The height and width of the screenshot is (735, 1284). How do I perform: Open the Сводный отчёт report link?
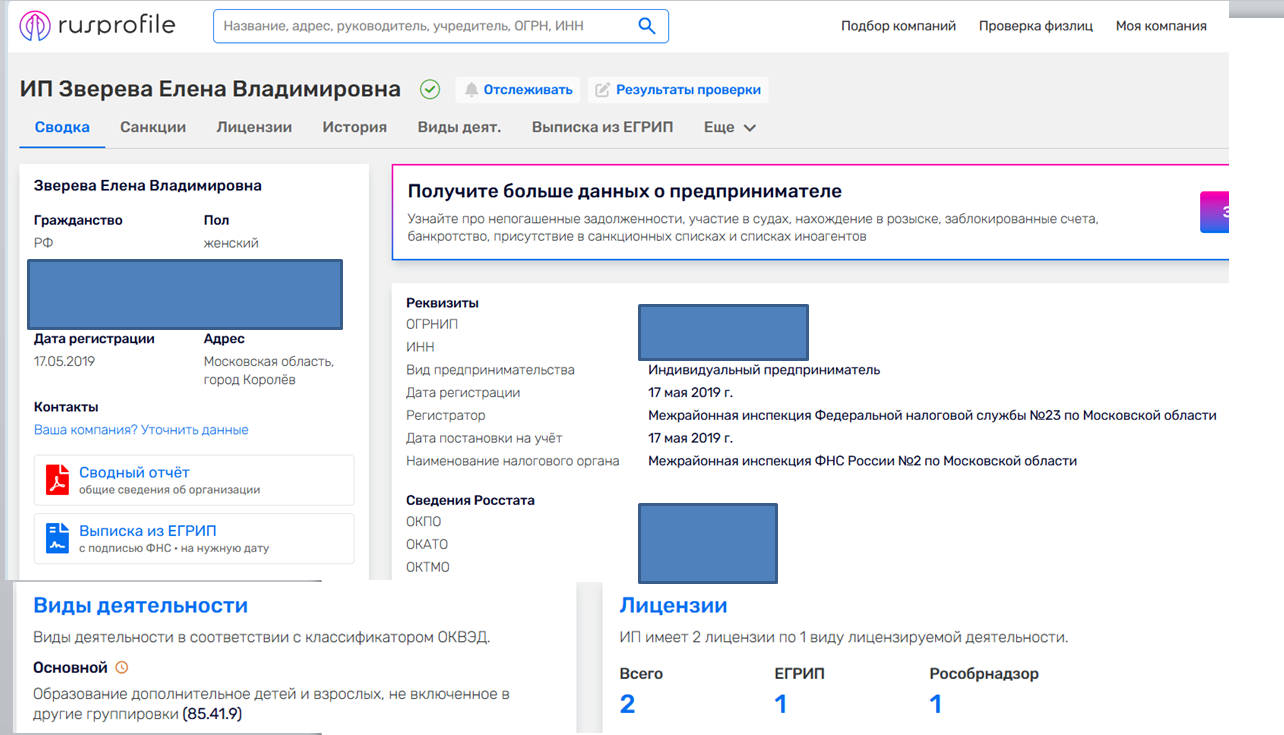click(134, 473)
